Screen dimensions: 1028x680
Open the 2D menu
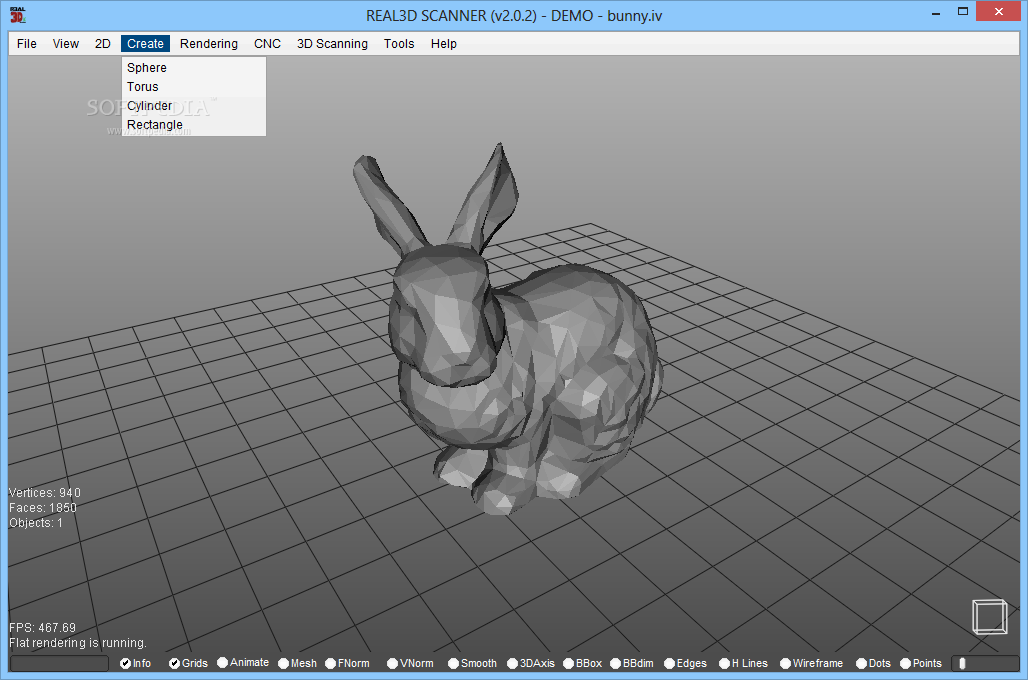coord(102,44)
